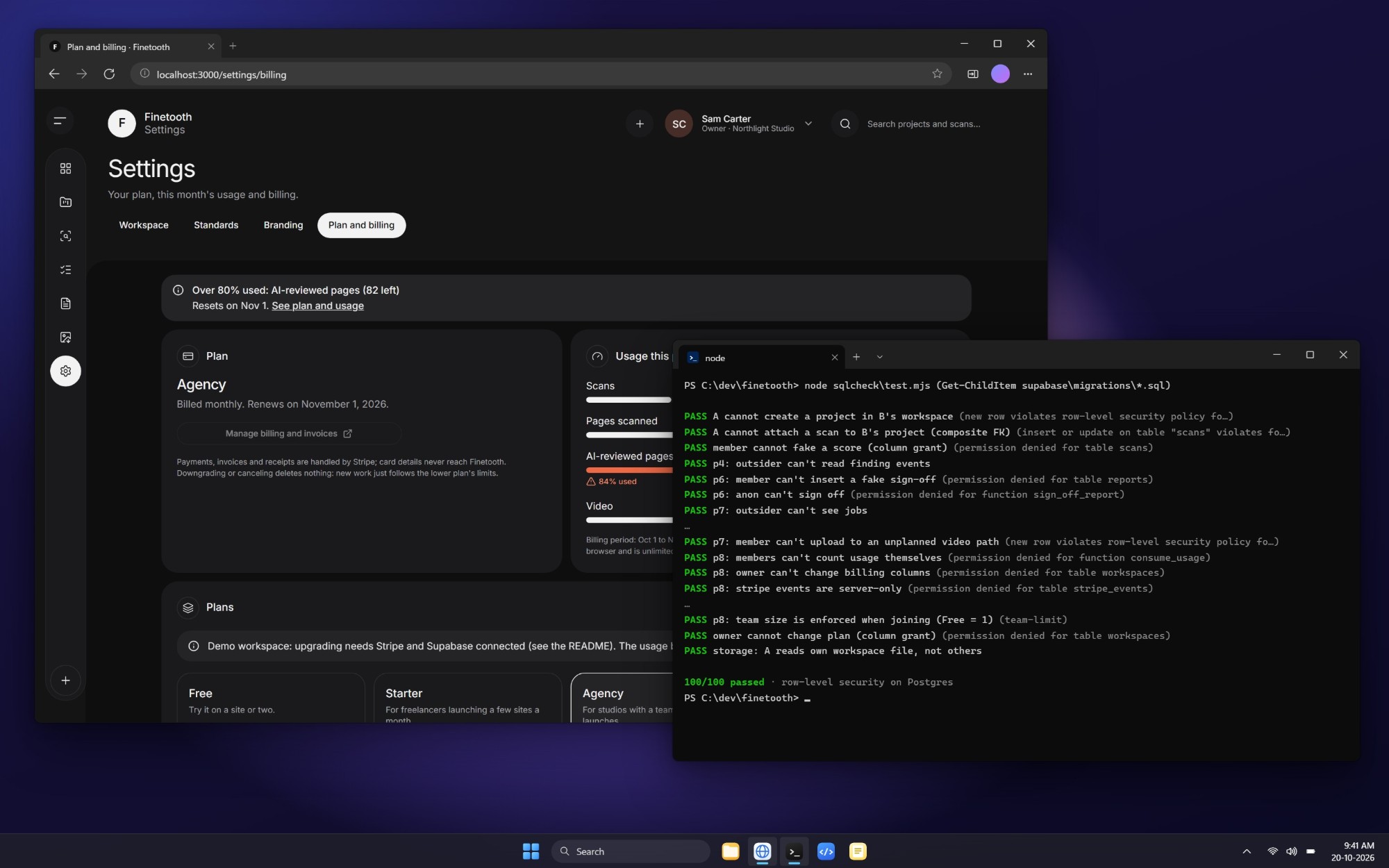Click the Search projects and scans field
The width and height of the screenshot is (1389, 868).
pyautogui.click(x=924, y=124)
